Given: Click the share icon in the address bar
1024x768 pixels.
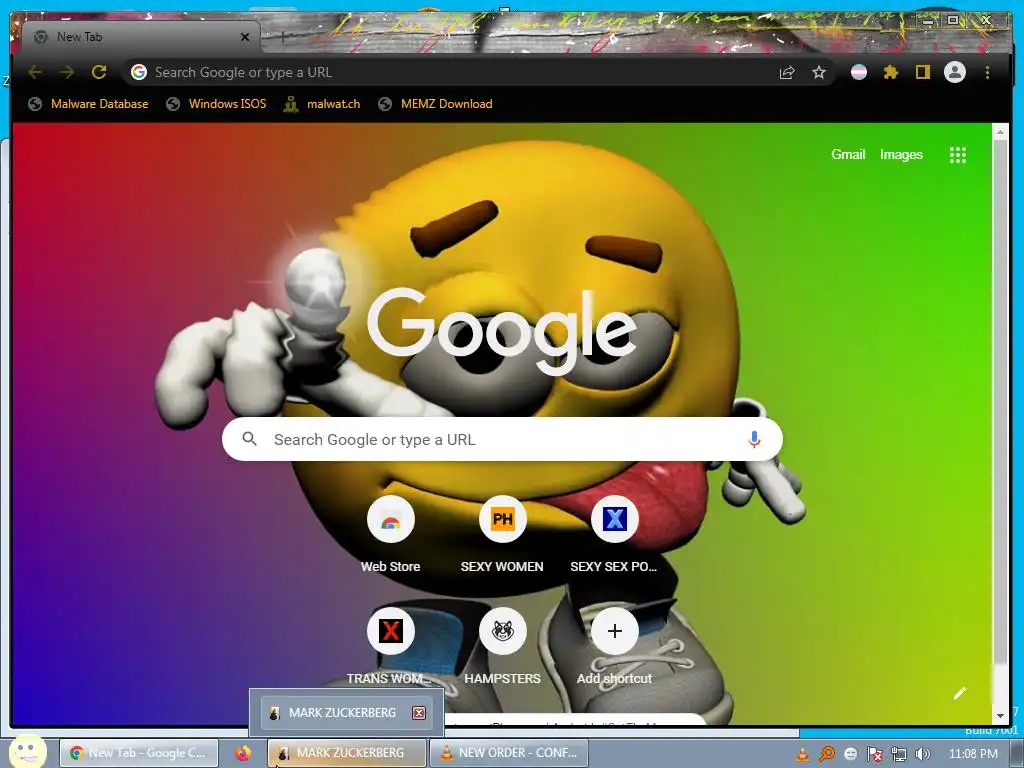Looking at the screenshot, I should point(787,72).
